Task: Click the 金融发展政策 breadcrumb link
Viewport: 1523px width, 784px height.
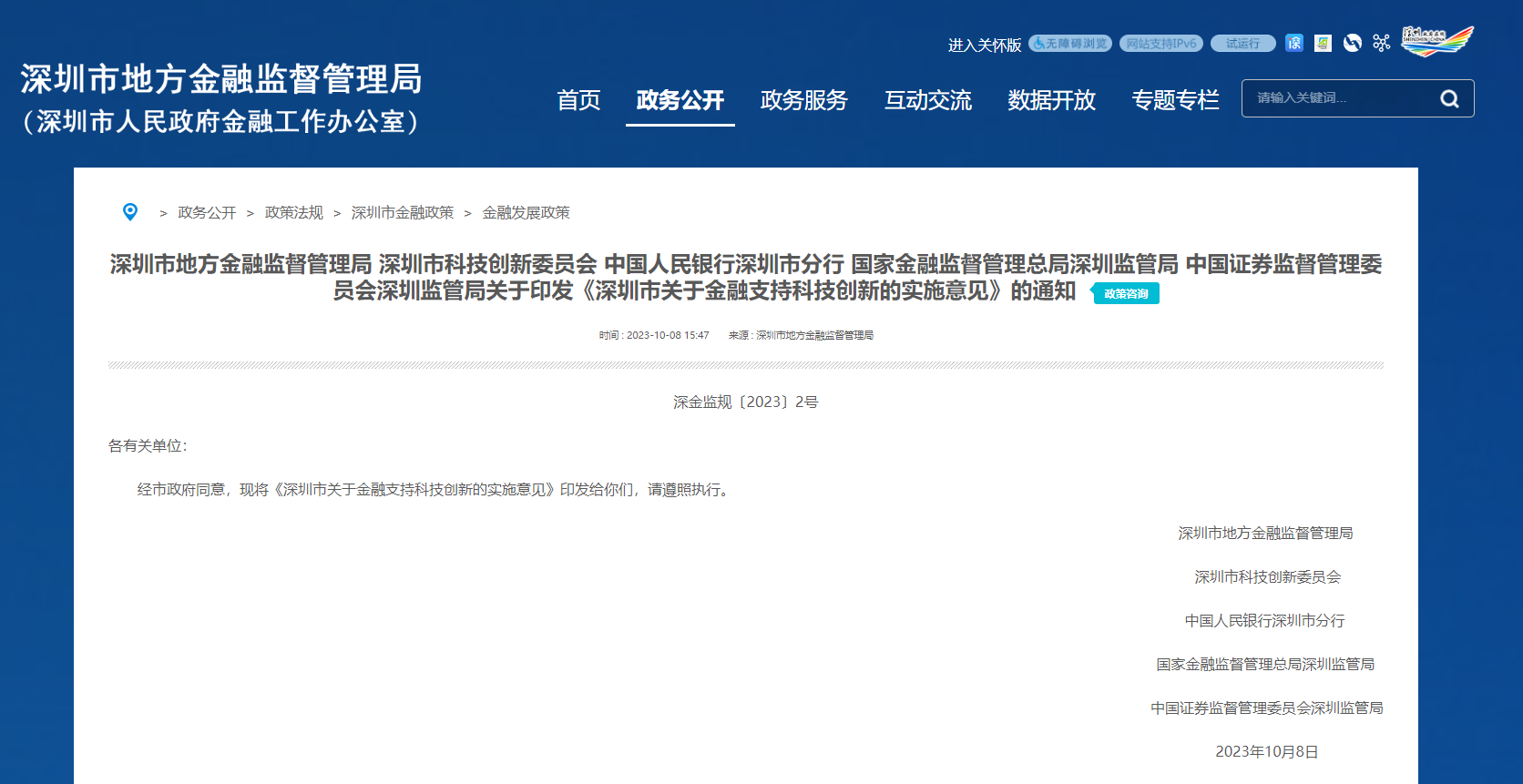Action: (526, 212)
